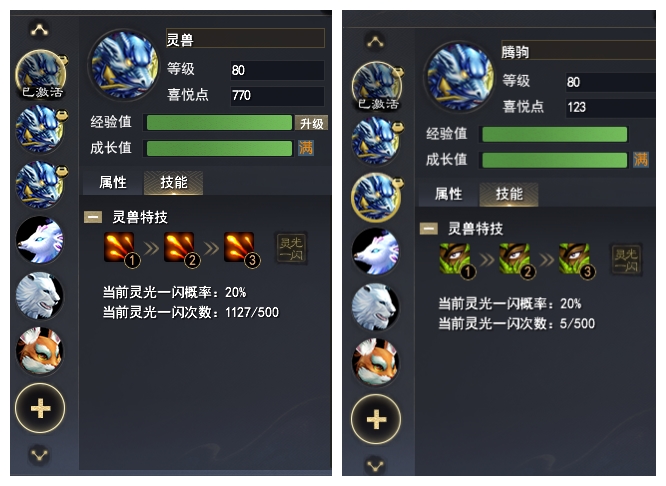
Task: Select the white lion pet in left panel
Action: click(x=40, y=296)
